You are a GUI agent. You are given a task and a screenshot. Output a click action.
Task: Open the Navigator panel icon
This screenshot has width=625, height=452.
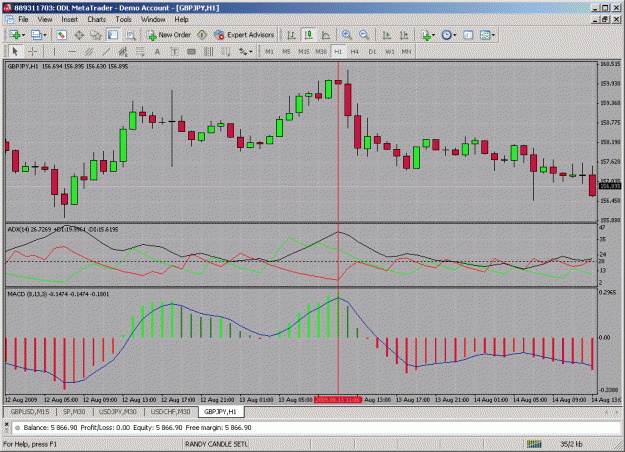click(96, 35)
